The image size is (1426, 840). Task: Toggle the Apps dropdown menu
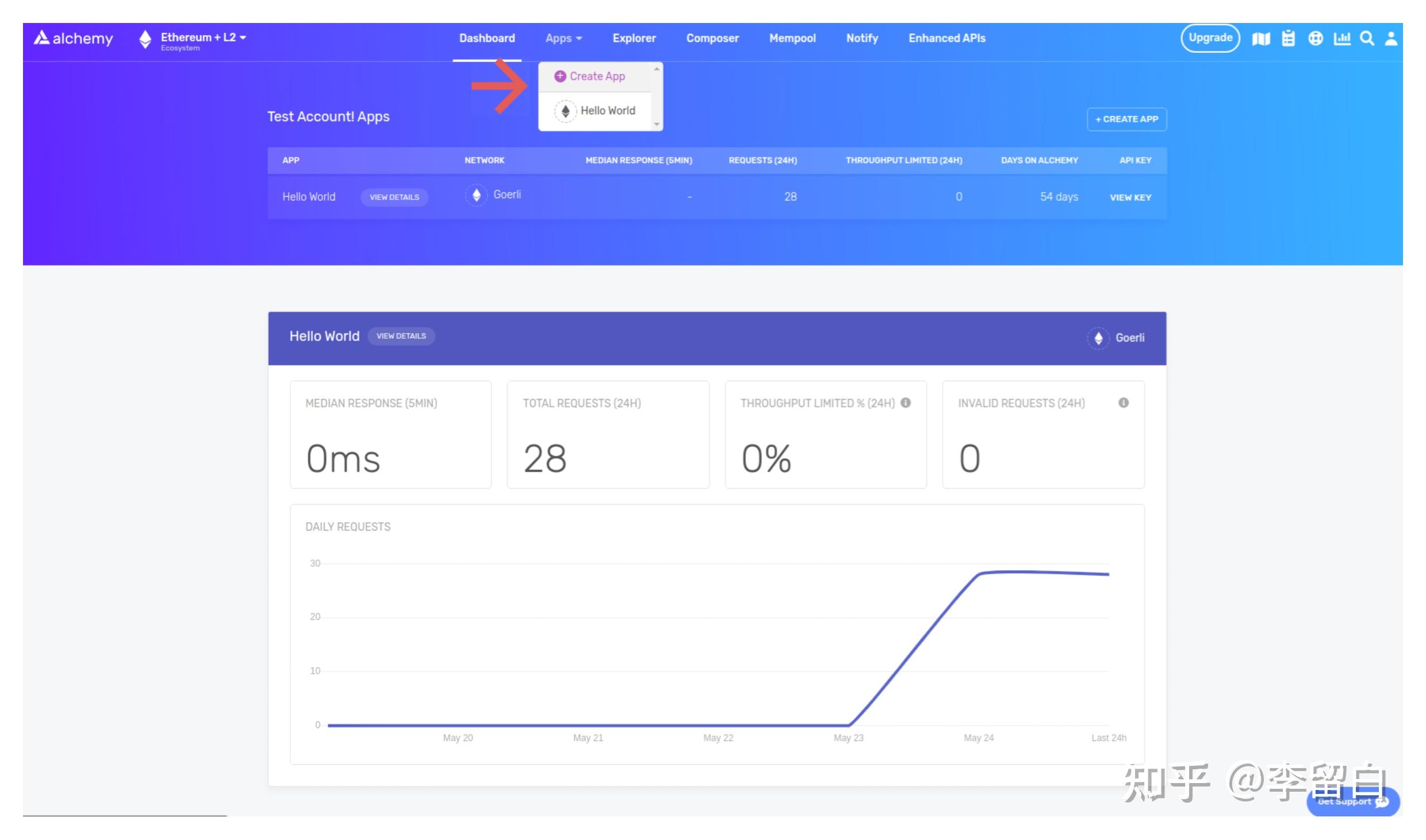pyautogui.click(x=563, y=39)
